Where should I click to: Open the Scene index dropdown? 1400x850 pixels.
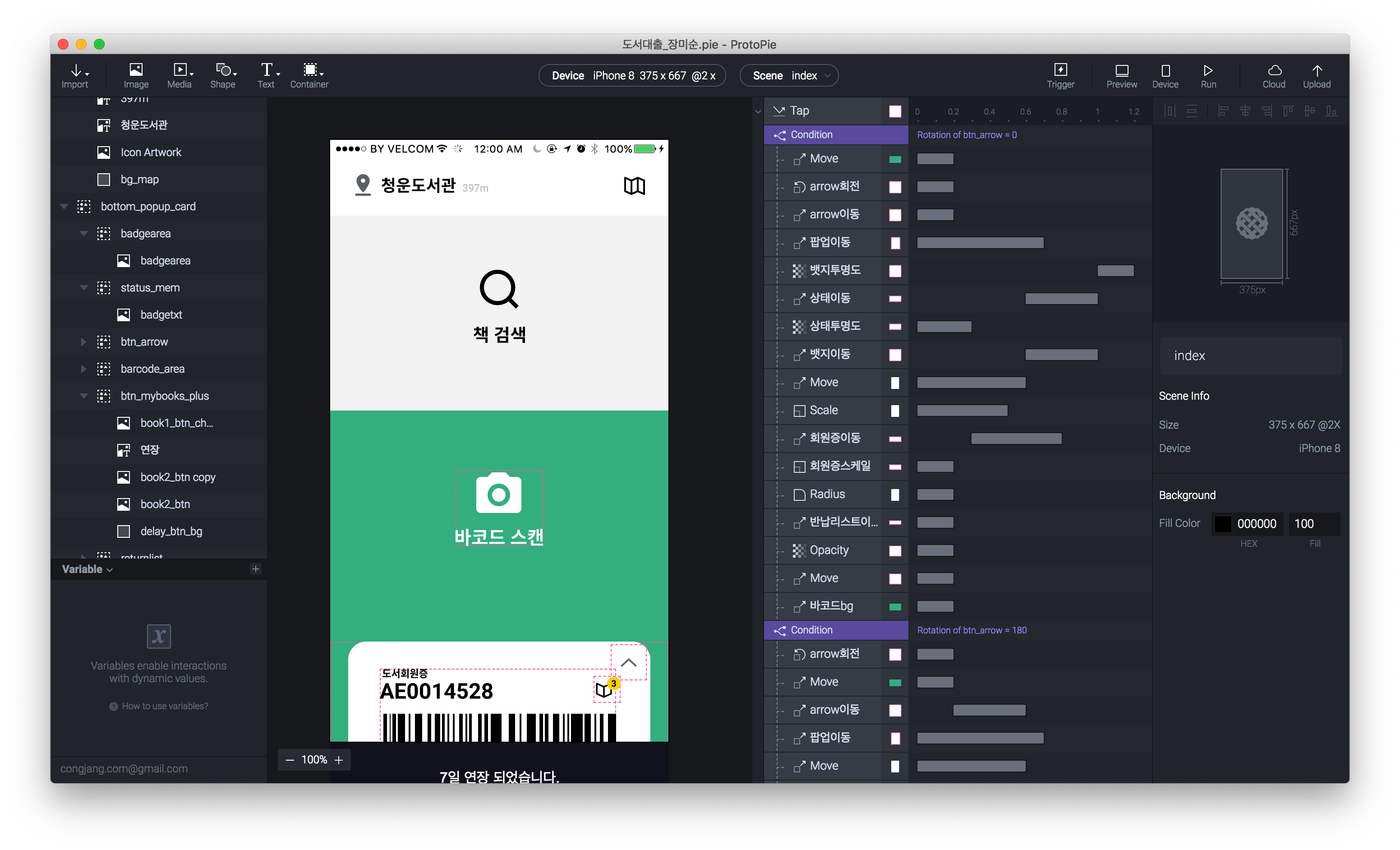(789, 75)
